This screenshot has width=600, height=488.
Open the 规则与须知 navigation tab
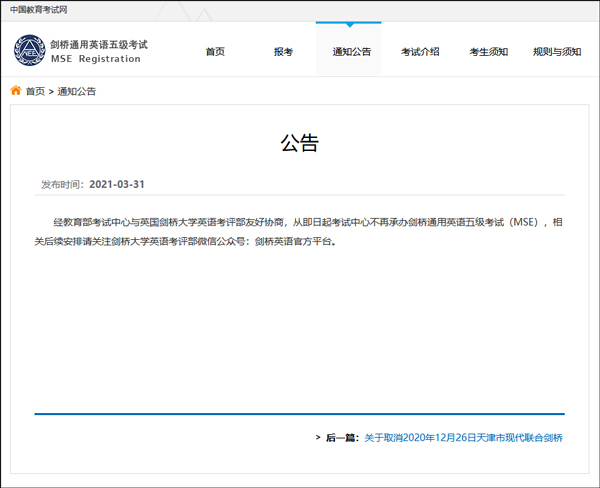(557, 52)
